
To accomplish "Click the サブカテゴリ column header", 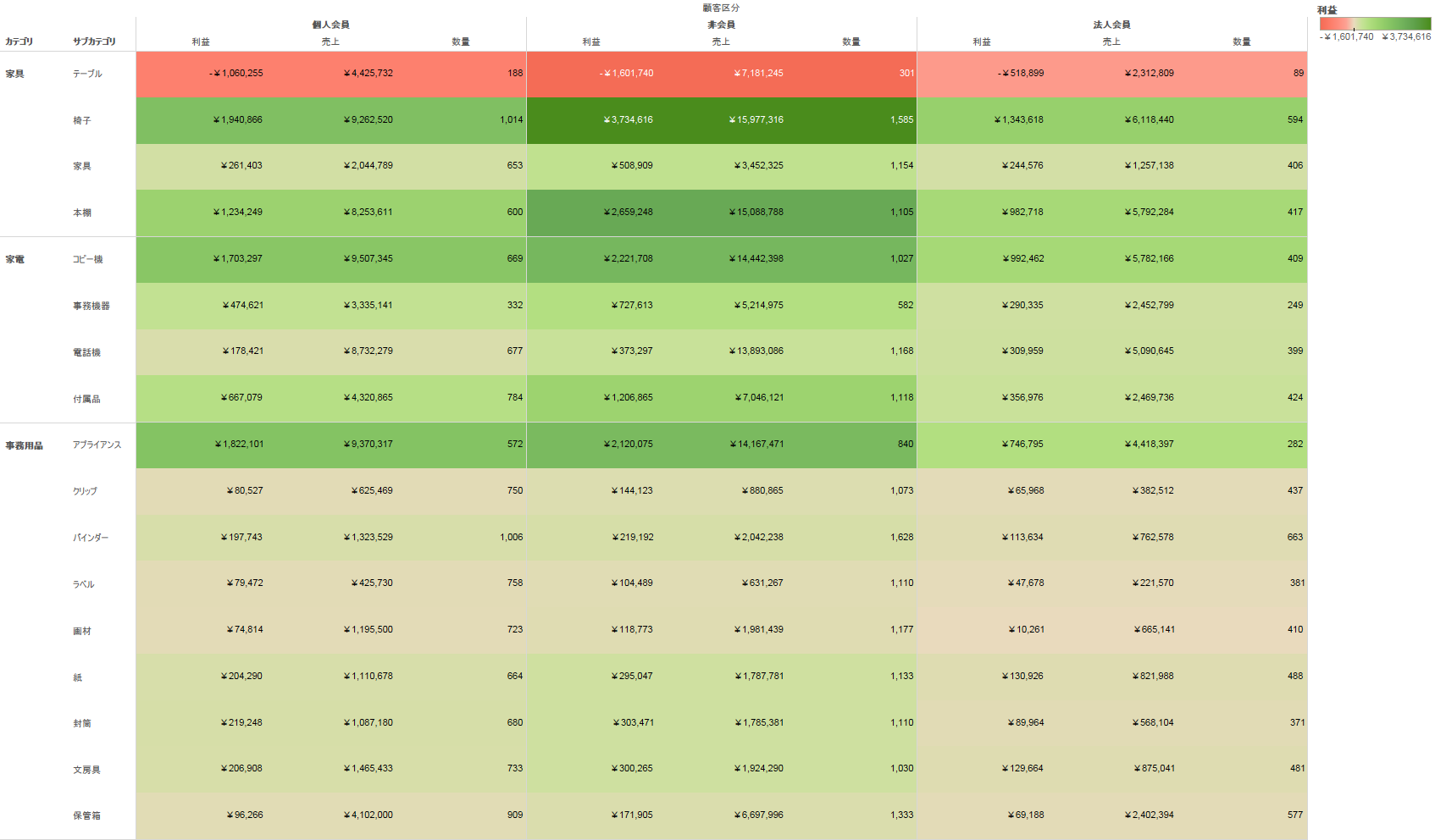I will click(x=94, y=41).
